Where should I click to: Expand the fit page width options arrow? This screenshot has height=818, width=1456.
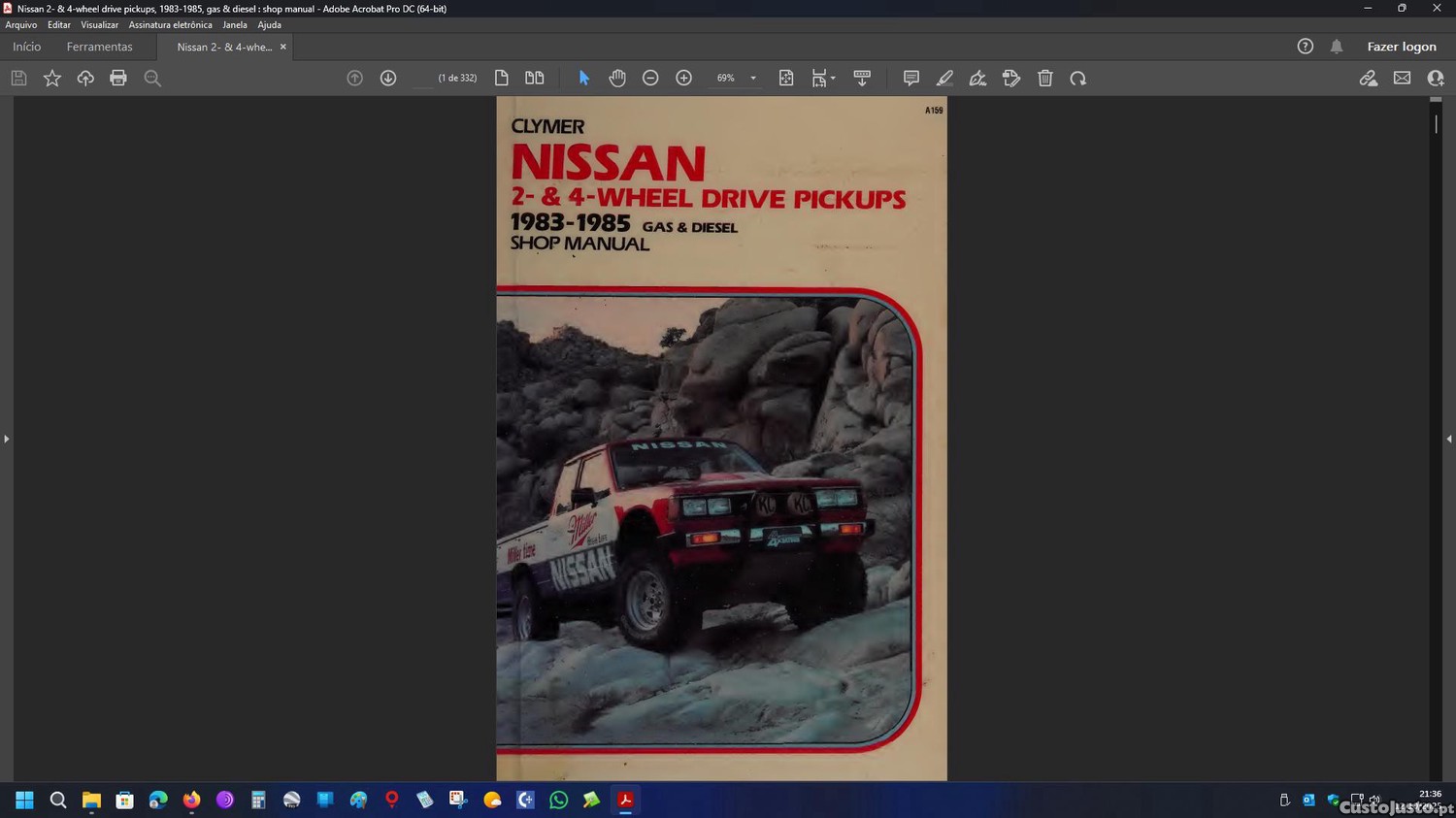(x=833, y=79)
